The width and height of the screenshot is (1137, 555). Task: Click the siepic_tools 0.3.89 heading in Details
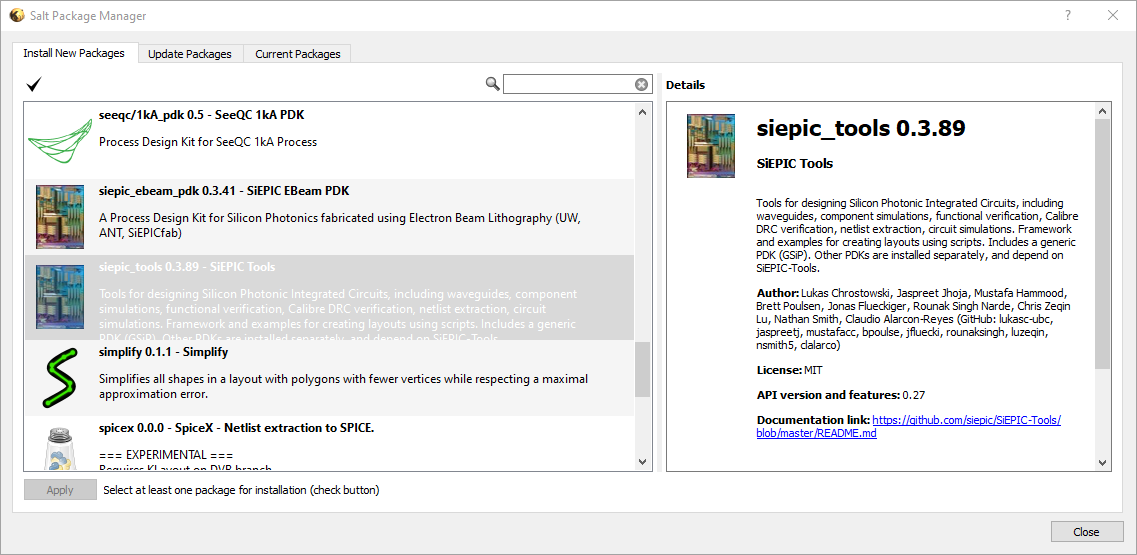[861, 128]
